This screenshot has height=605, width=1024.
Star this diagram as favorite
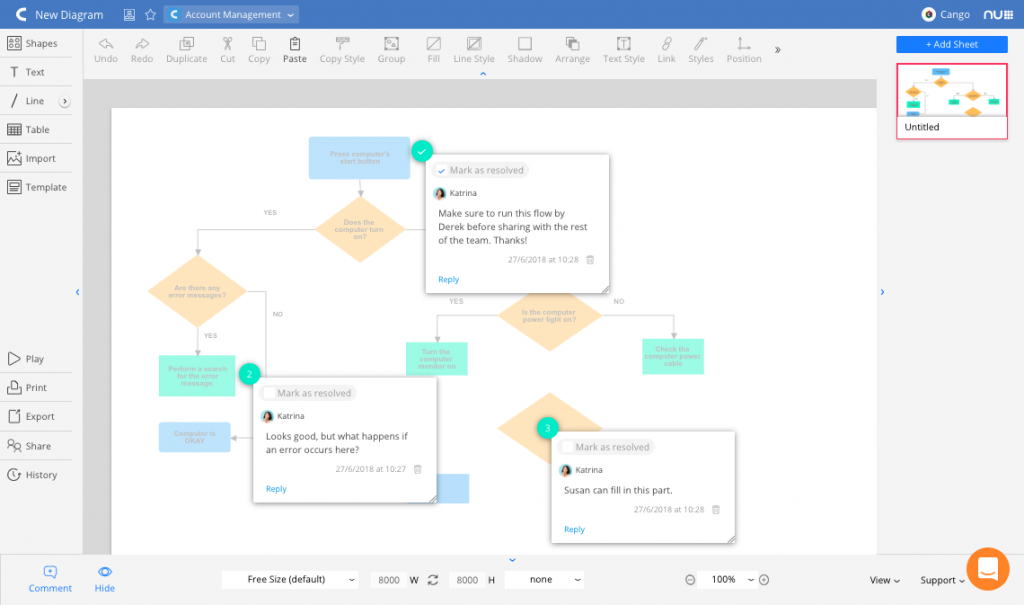click(x=150, y=15)
